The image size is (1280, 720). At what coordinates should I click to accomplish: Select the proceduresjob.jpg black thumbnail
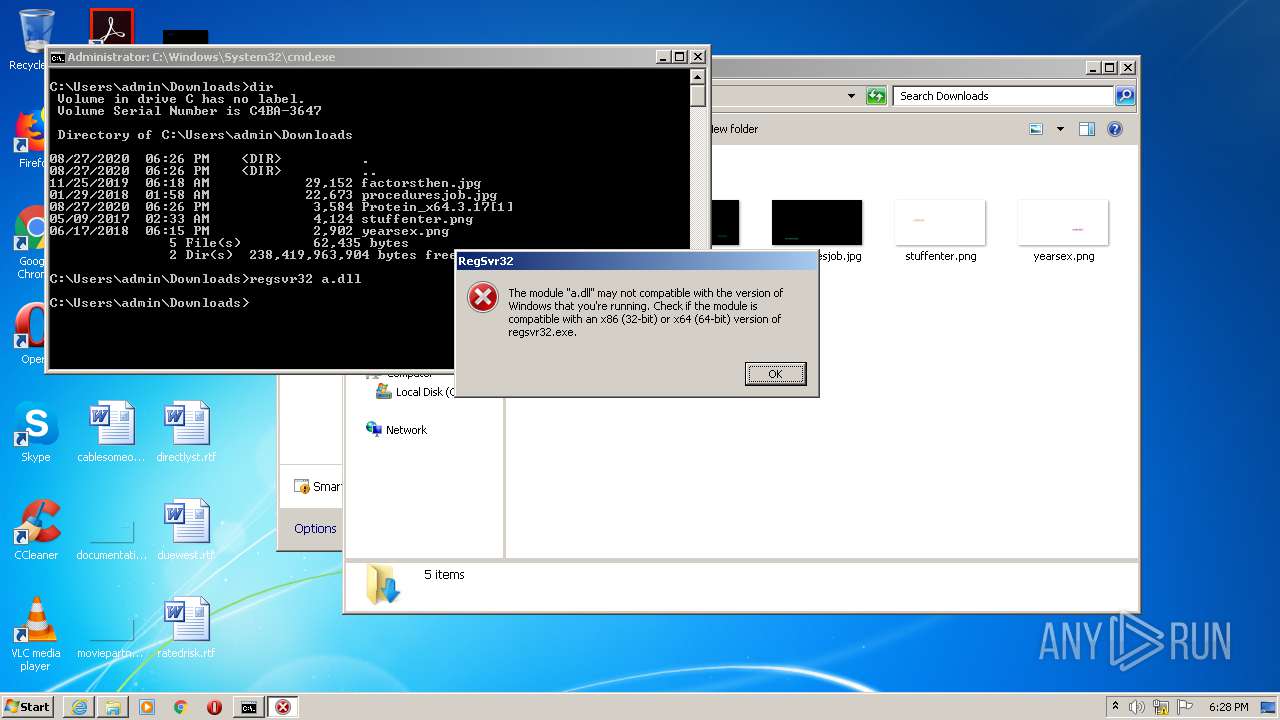817,222
